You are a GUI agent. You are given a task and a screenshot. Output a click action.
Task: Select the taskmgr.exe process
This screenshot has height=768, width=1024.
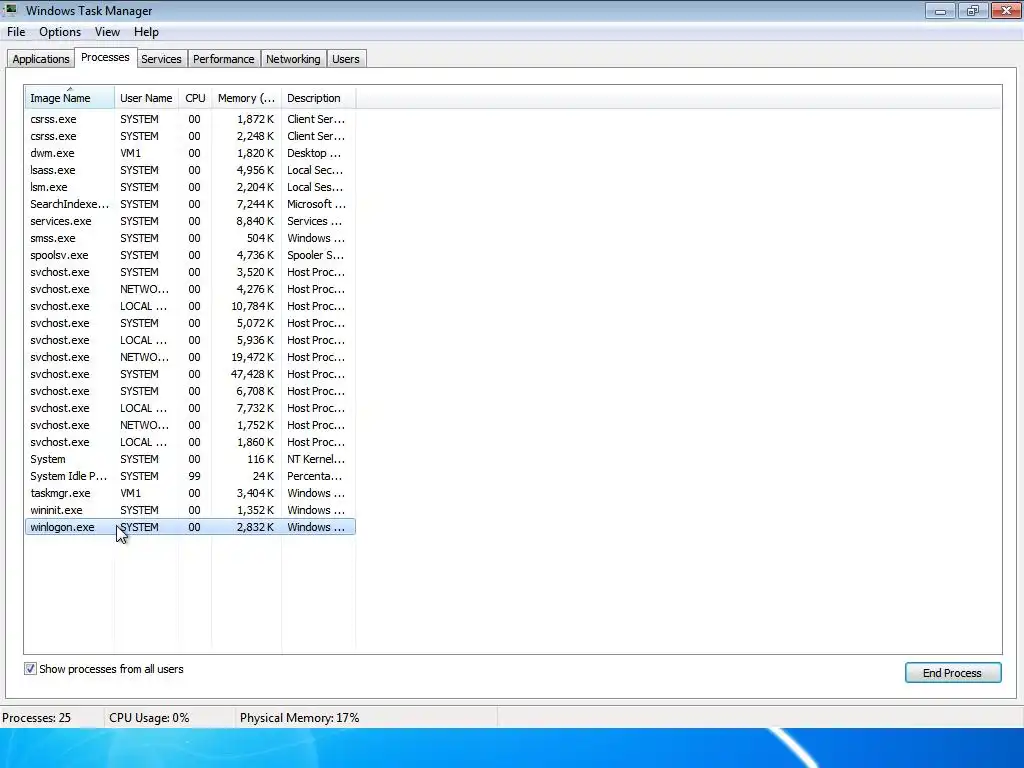point(190,493)
